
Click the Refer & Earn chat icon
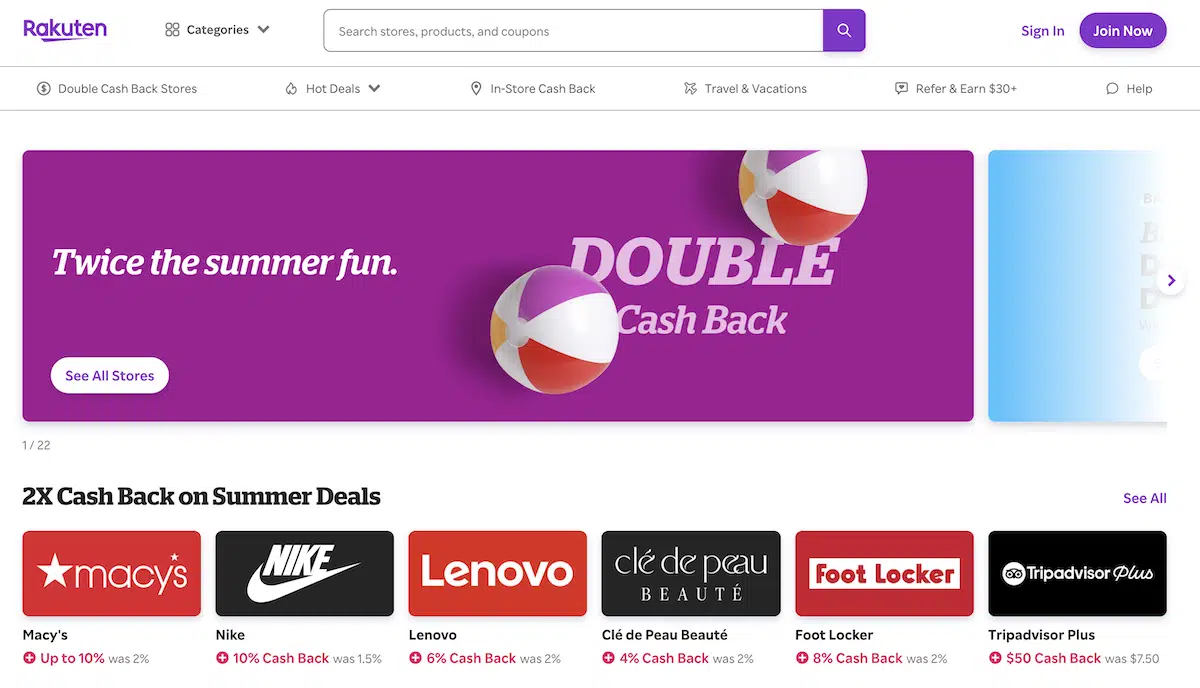click(x=901, y=88)
